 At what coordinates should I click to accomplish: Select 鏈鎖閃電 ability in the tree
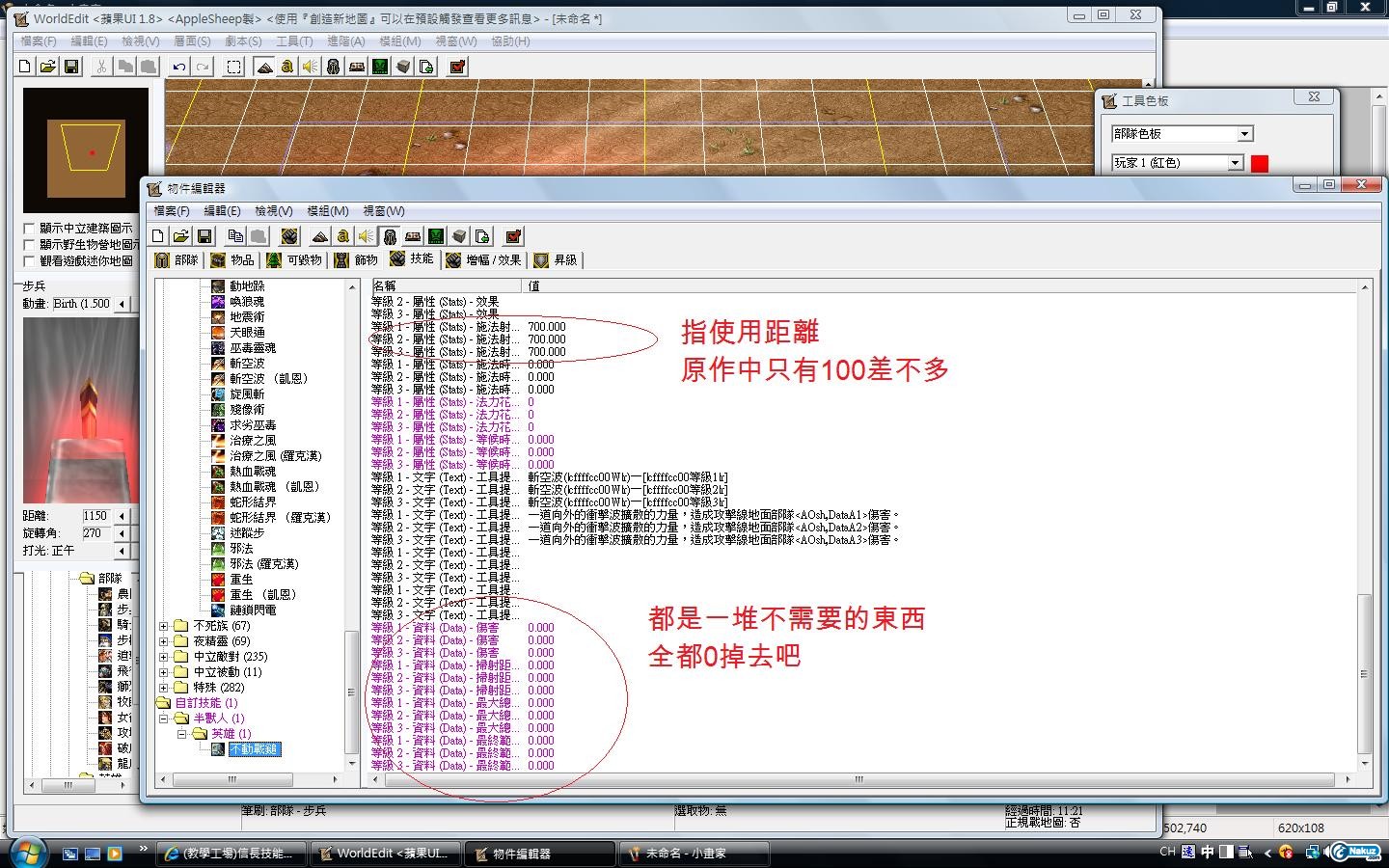click(253, 610)
